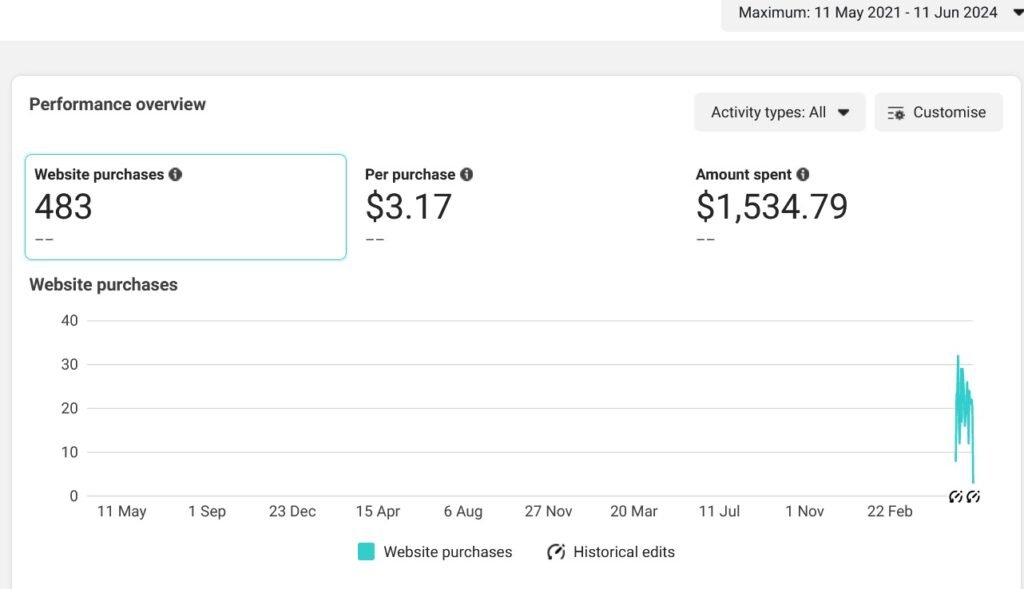Click the sliders icon on the Customise button

[896, 113]
